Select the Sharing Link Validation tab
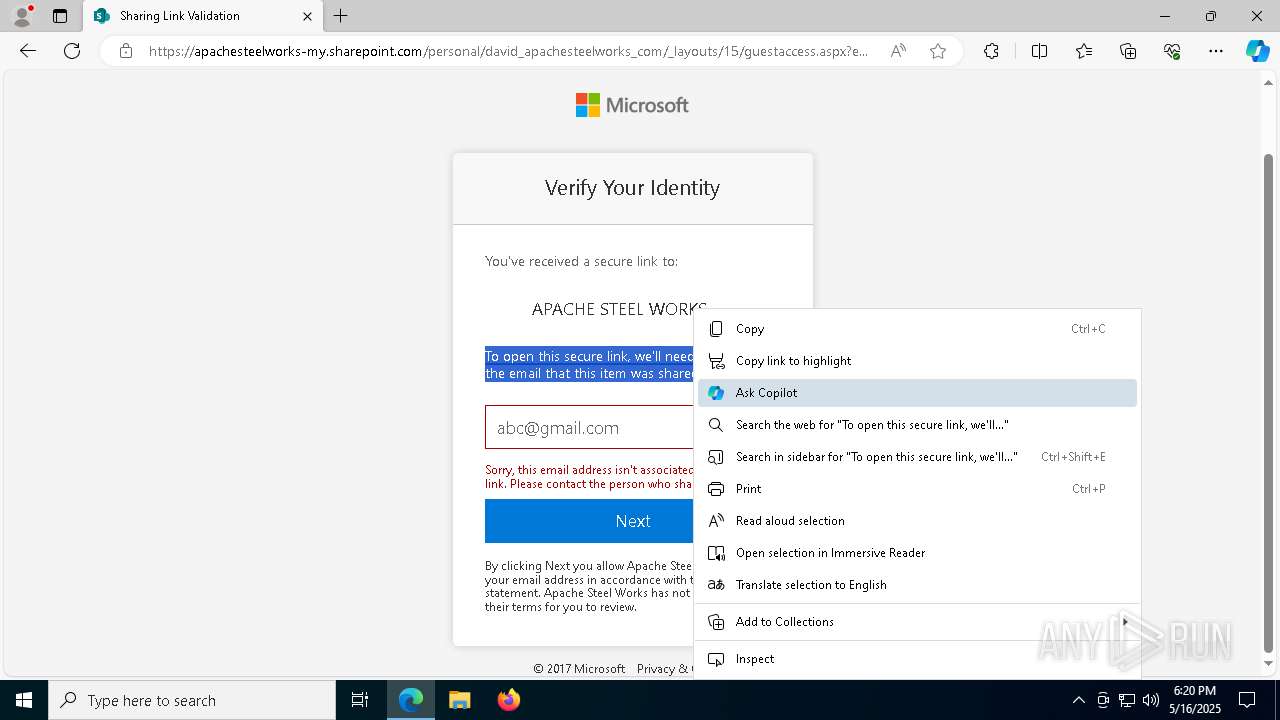The image size is (1280, 720). (x=202, y=16)
